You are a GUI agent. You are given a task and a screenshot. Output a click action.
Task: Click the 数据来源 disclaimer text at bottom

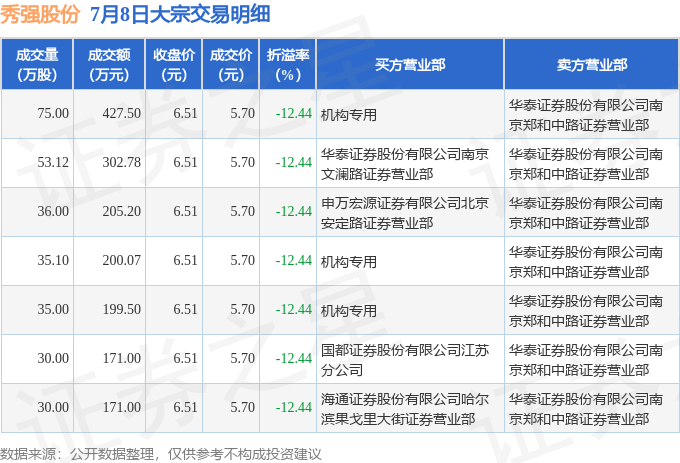[x=160, y=454]
